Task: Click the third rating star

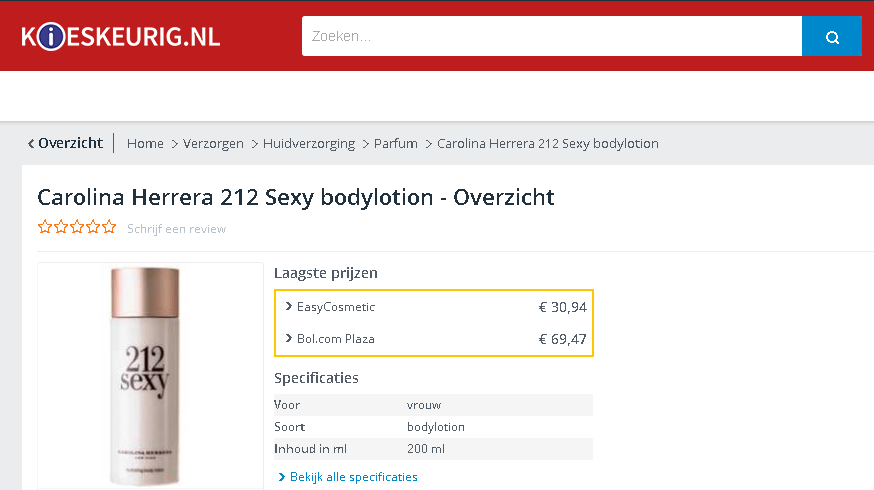Action: (77, 227)
